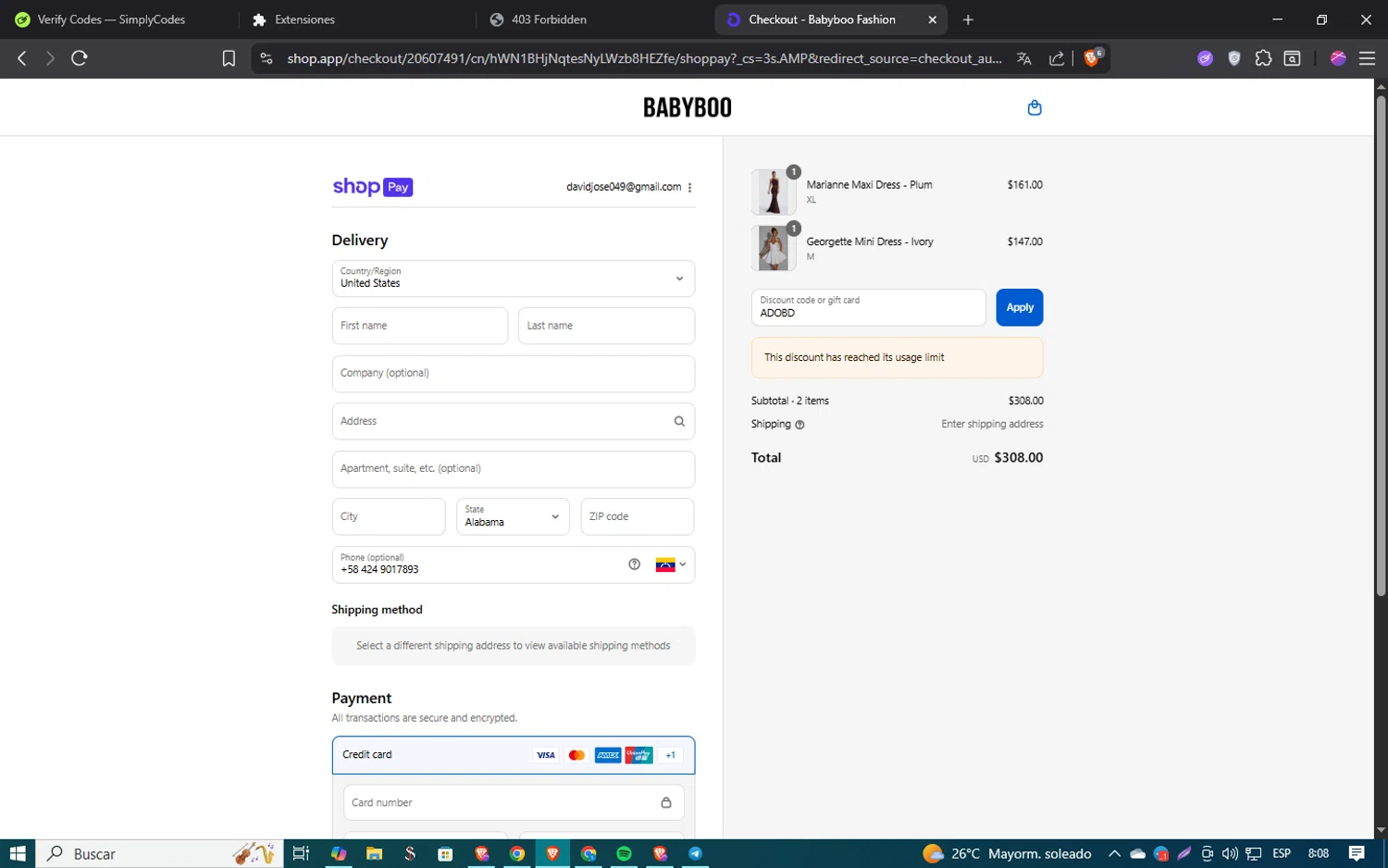Bookmark this page
1388x868 pixels.
point(229,58)
